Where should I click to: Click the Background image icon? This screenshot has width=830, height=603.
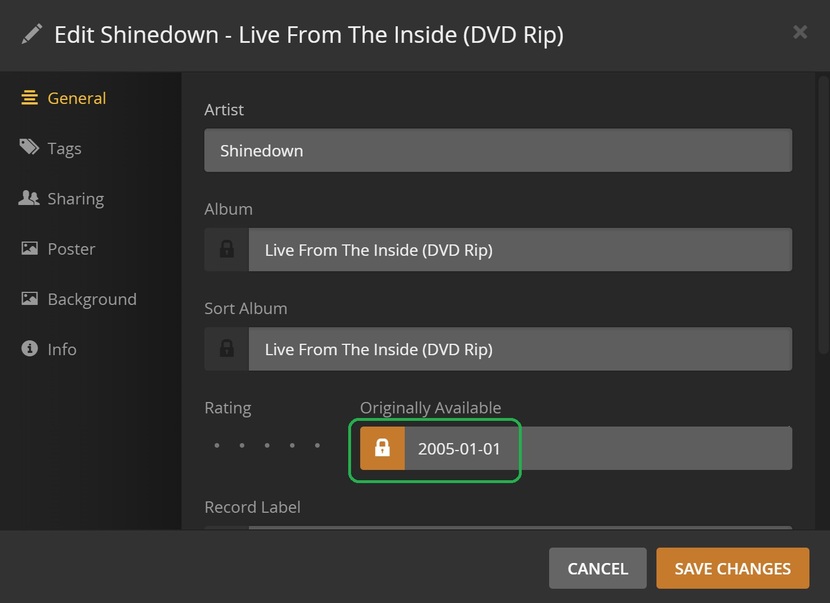click(30, 298)
